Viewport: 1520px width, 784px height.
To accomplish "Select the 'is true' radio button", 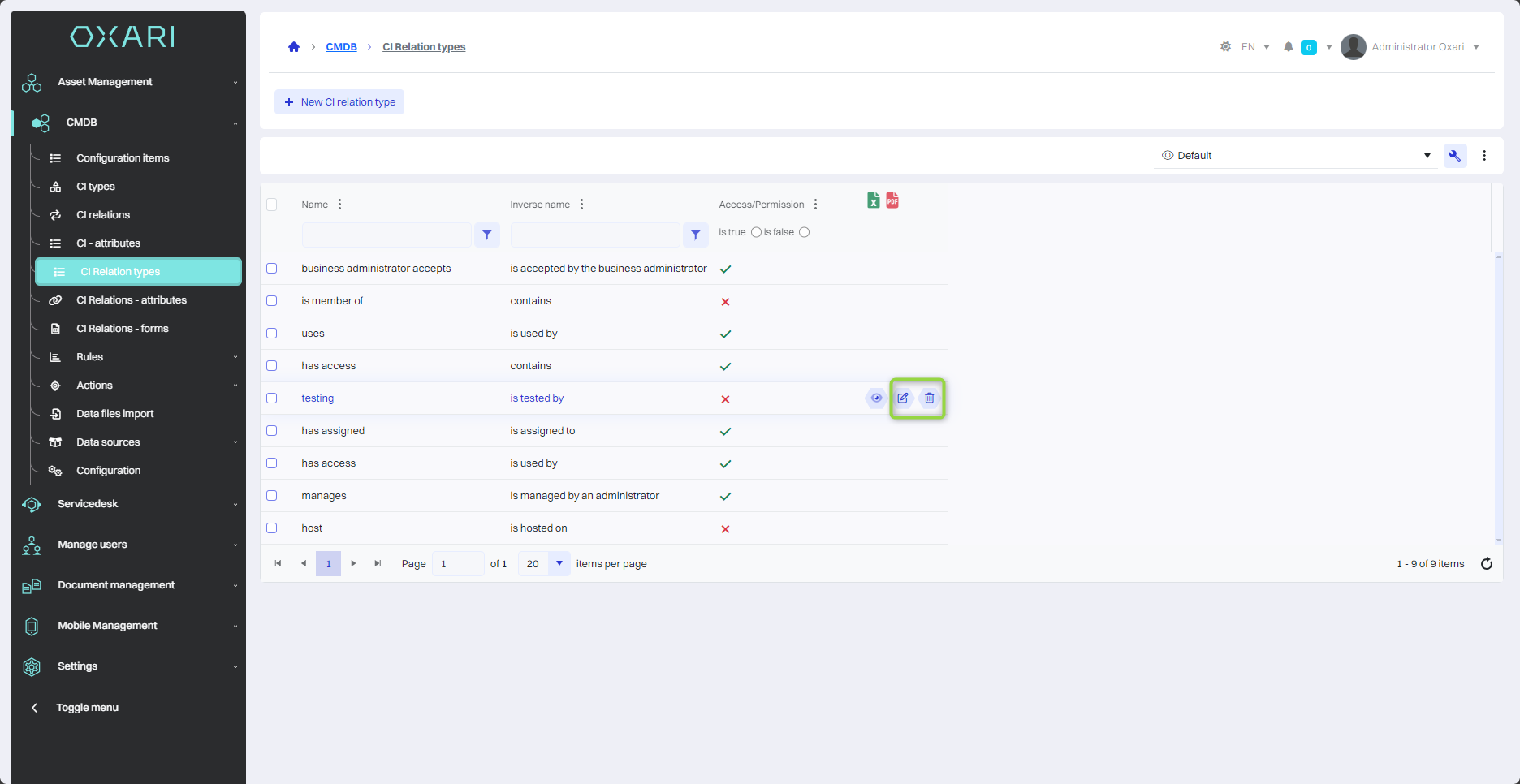I will pos(756,232).
